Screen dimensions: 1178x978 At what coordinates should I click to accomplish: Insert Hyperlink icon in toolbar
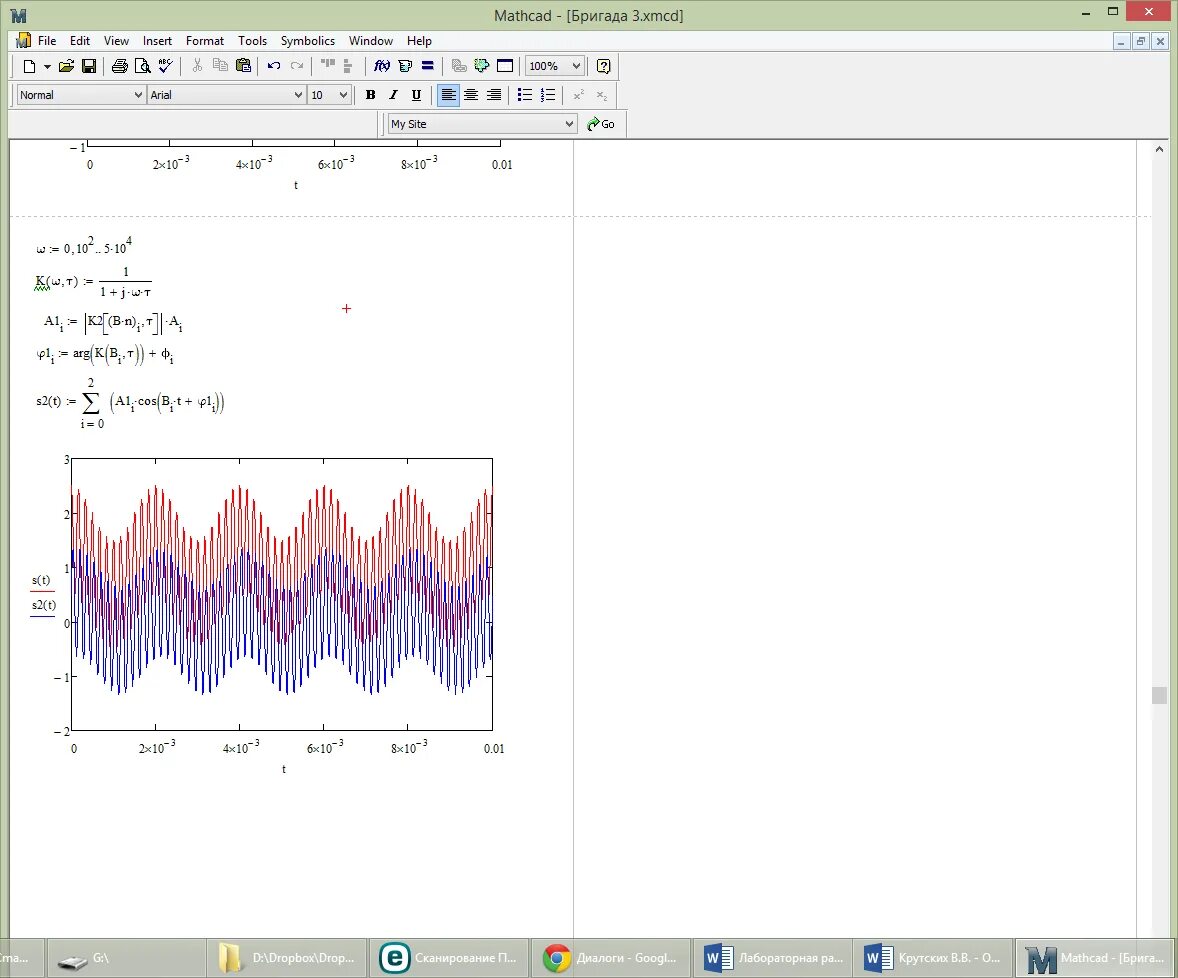459,66
